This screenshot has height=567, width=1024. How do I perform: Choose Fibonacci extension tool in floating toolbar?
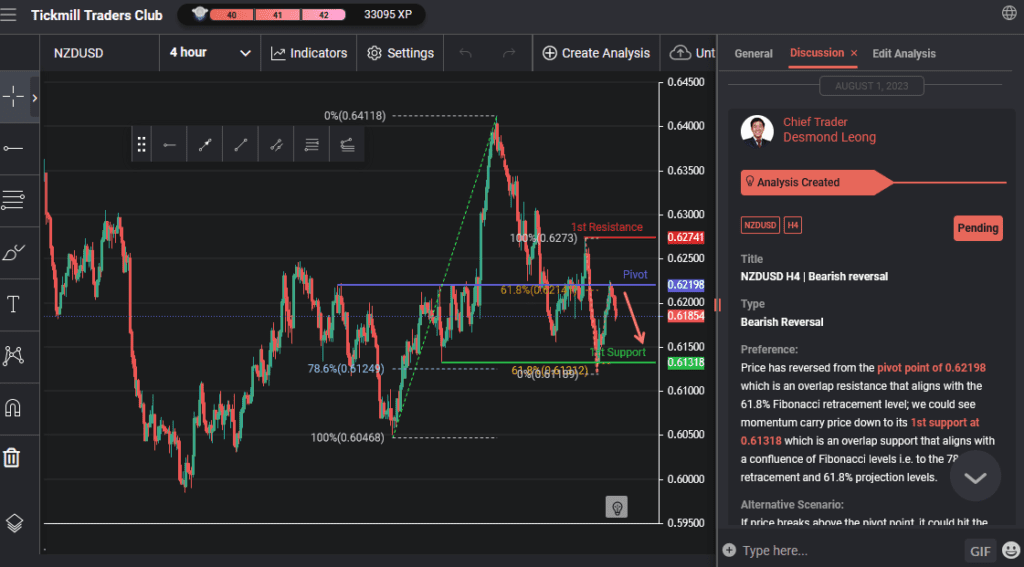[x=347, y=145]
